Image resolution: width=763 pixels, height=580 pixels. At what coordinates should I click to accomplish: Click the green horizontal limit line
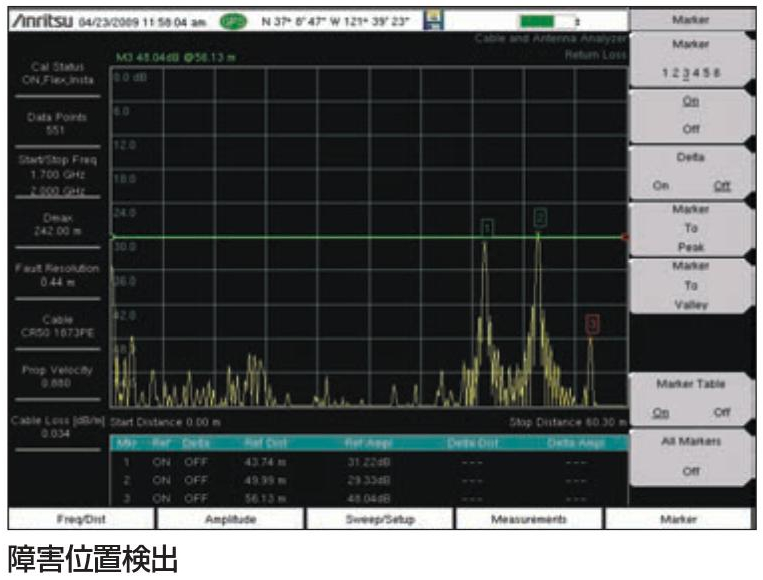[x=300, y=237]
